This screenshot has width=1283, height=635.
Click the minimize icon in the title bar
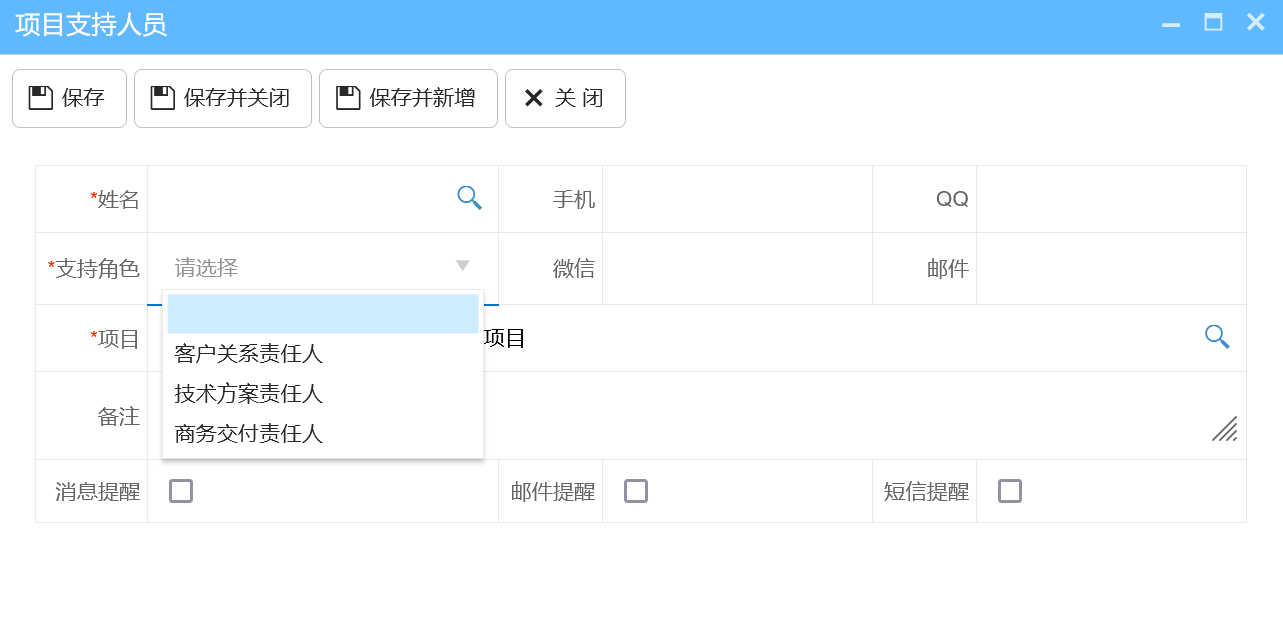click(x=1169, y=22)
